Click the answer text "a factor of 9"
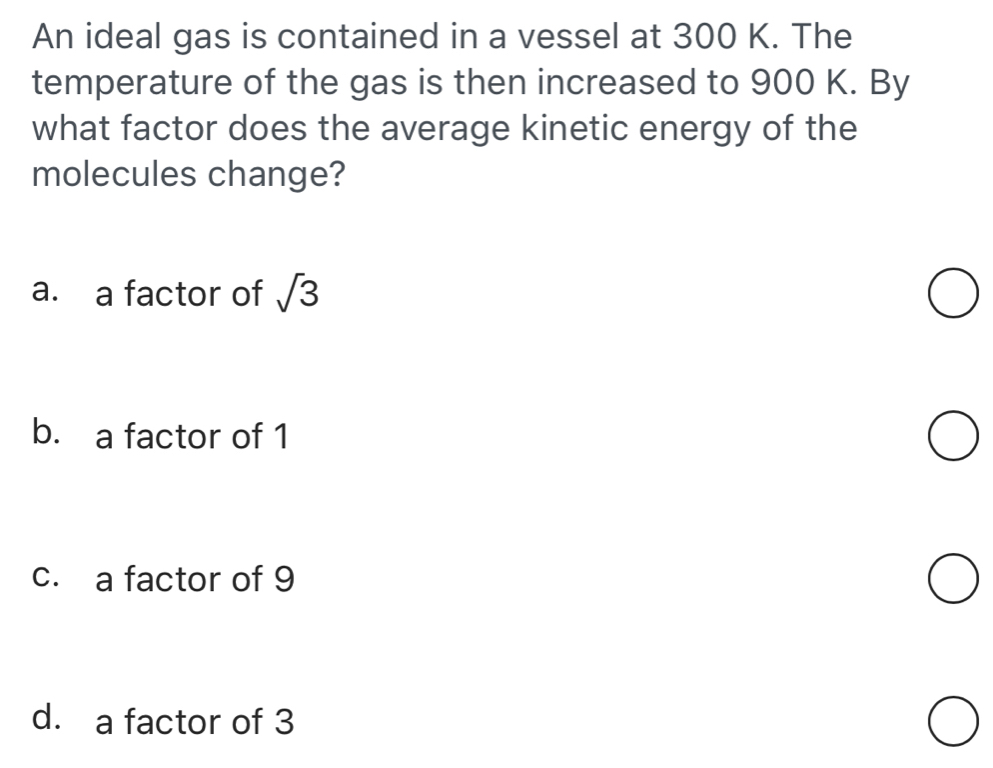993x768 pixels. coord(194,579)
